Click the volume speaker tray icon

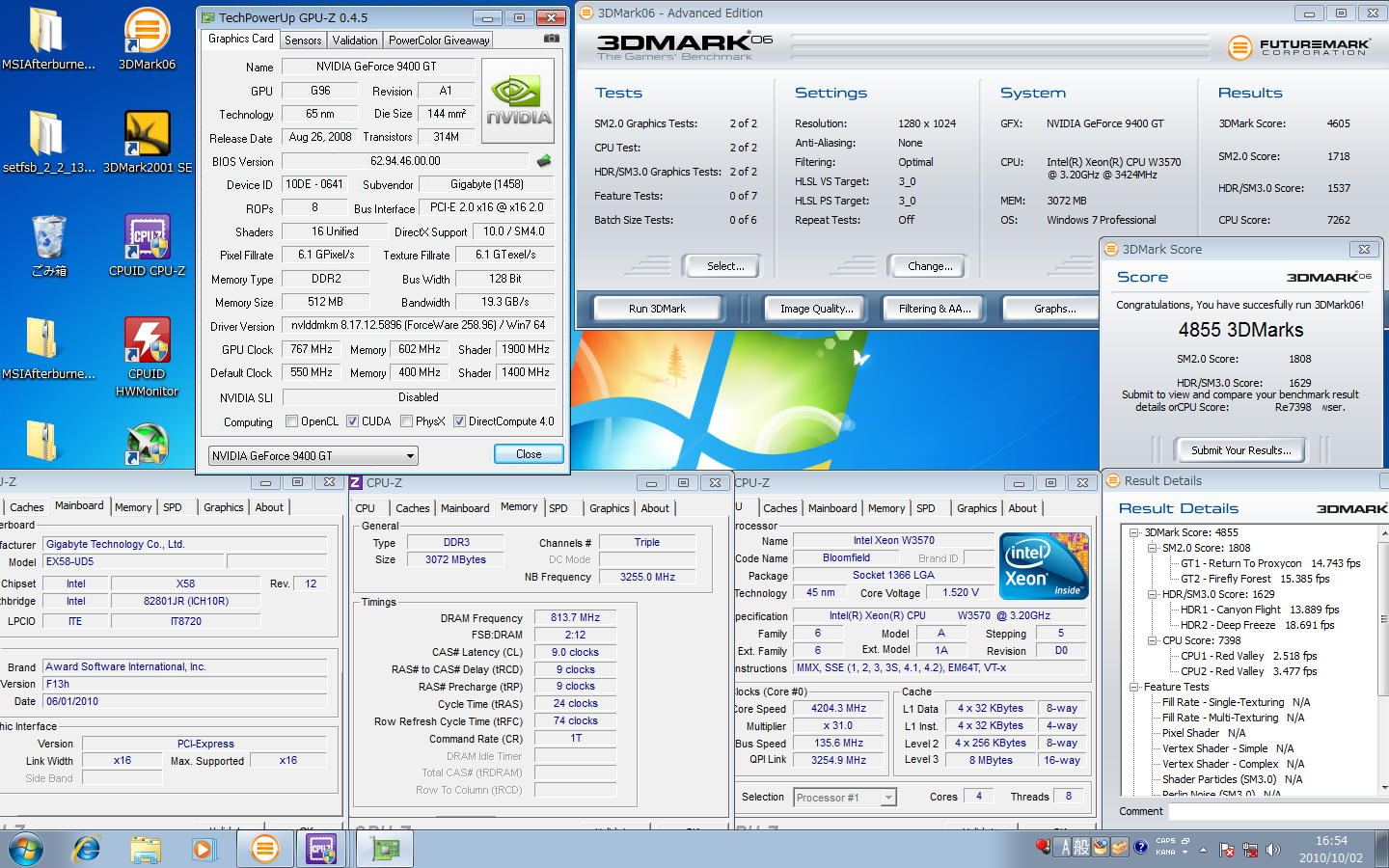[x=1272, y=850]
